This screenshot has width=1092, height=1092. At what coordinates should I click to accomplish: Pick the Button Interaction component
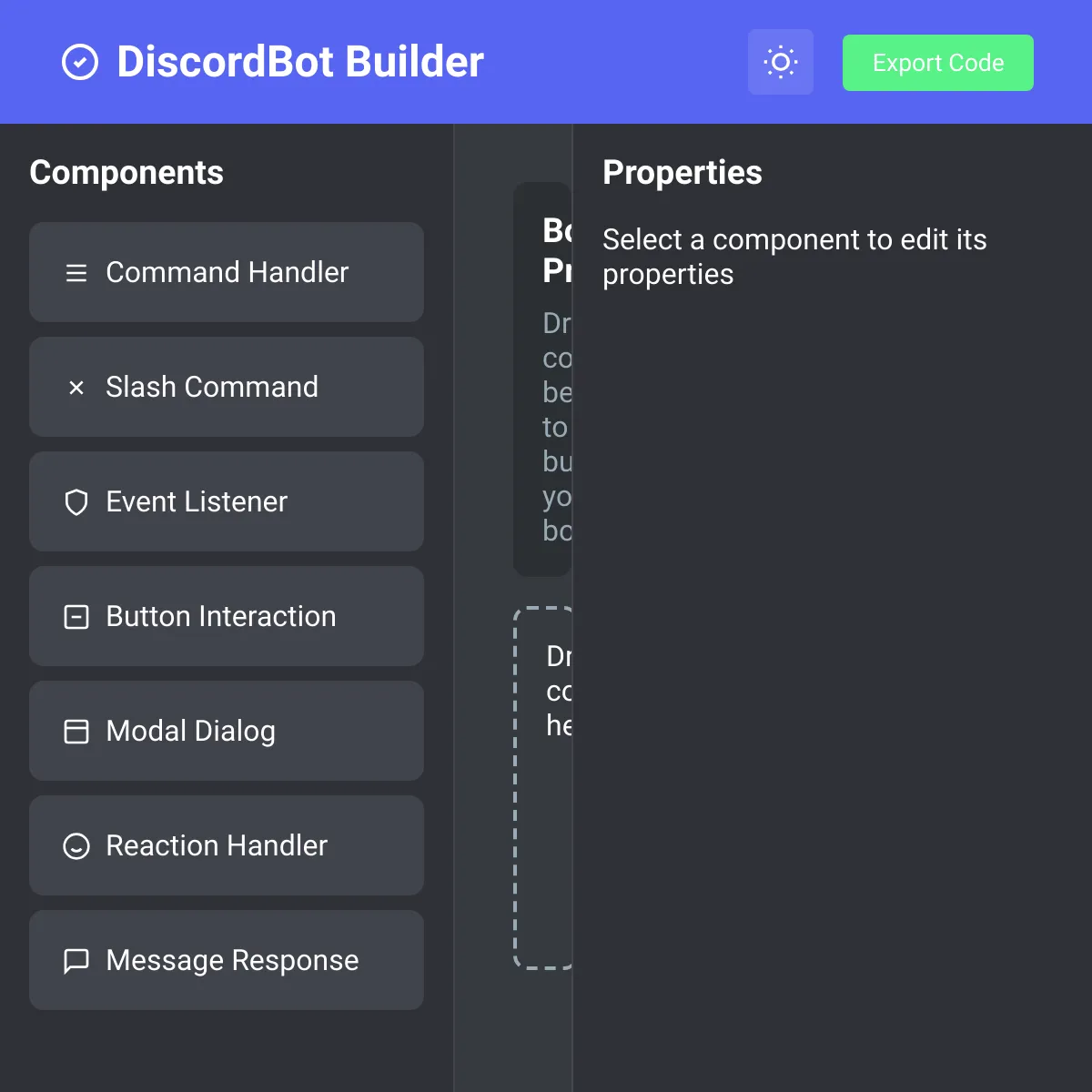point(227,616)
